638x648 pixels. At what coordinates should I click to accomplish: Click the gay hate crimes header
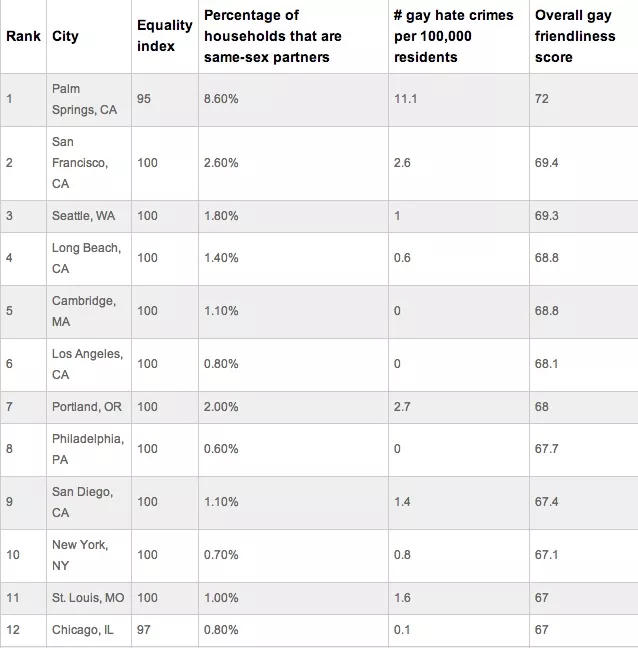click(x=459, y=36)
